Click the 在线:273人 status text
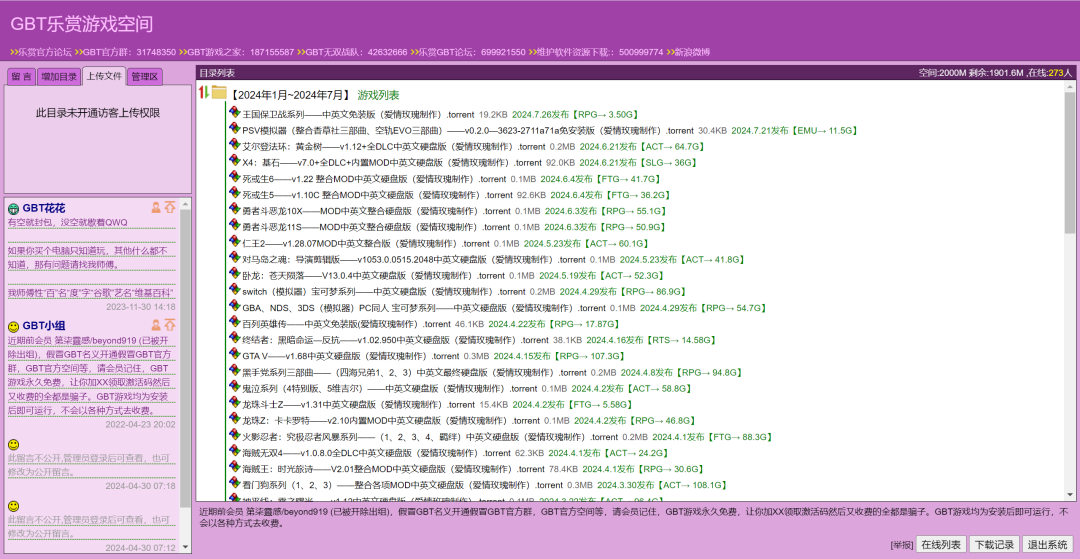The width and height of the screenshot is (1080, 559). click(x=1049, y=72)
